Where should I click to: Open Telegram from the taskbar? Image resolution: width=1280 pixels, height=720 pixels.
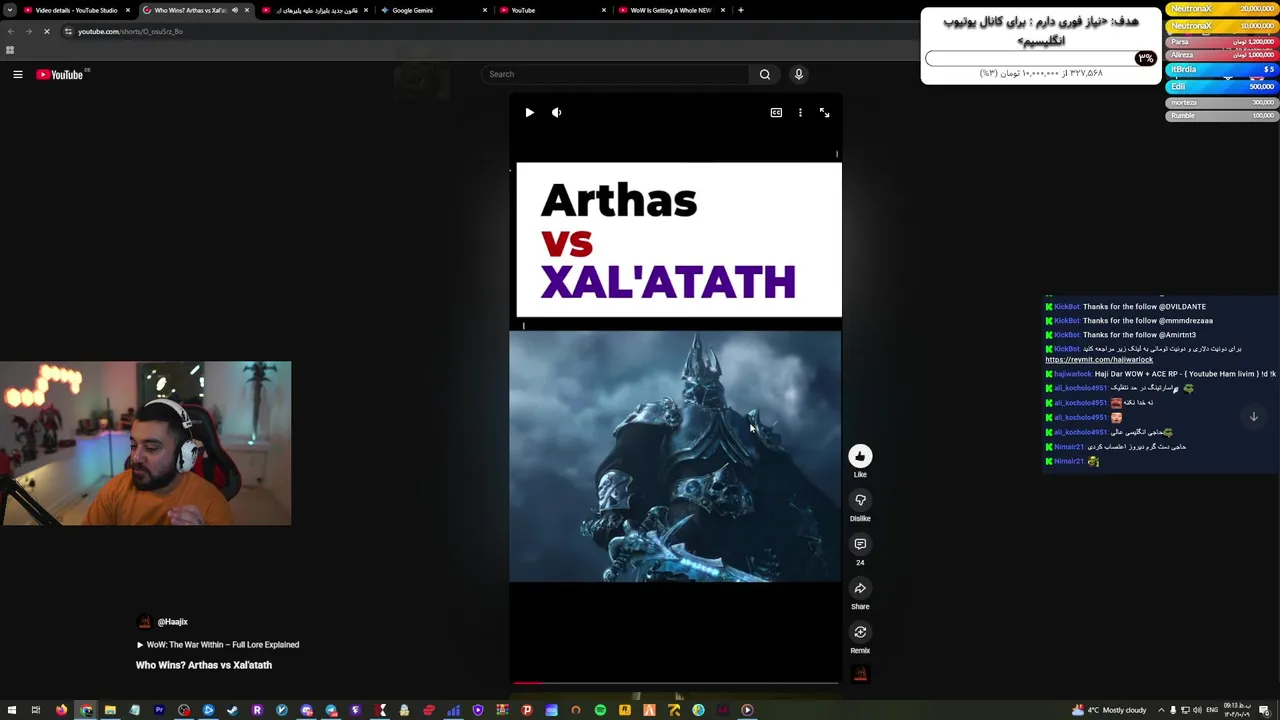[x=330, y=710]
